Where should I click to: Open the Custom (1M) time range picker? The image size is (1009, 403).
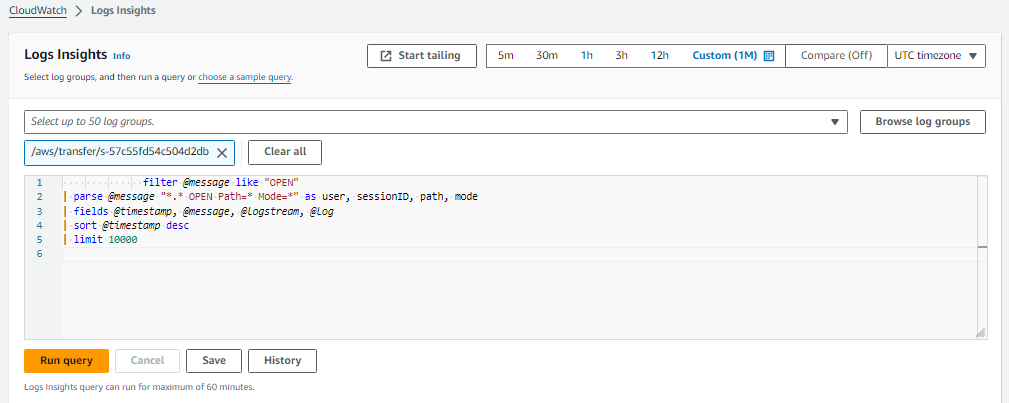click(x=732, y=56)
